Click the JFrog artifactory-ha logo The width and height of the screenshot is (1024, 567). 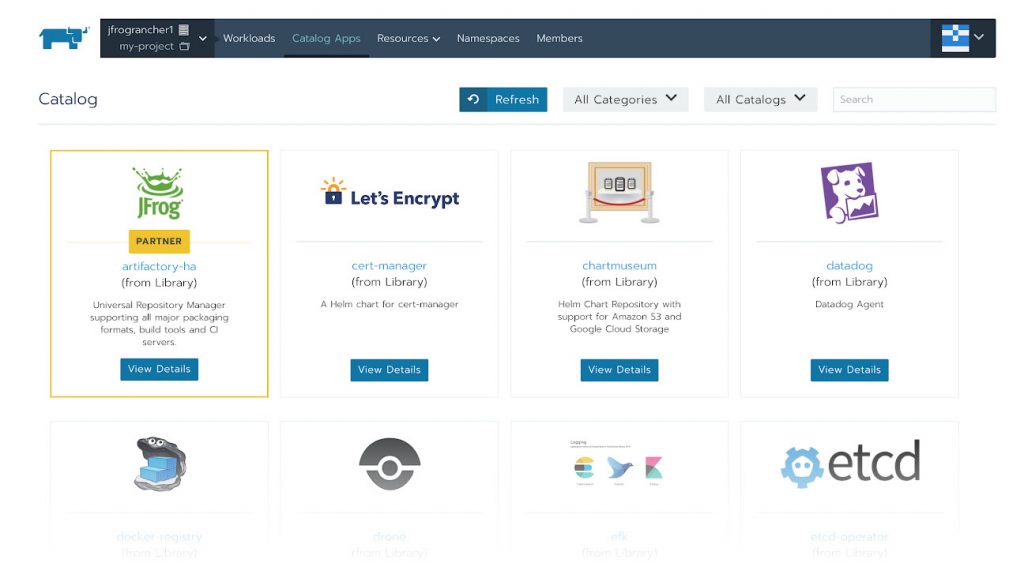(x=159, y=194)
